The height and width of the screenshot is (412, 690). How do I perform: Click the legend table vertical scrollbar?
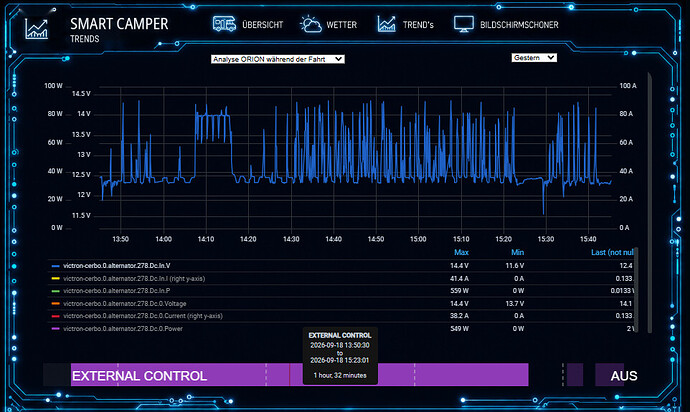coord(636,291)
